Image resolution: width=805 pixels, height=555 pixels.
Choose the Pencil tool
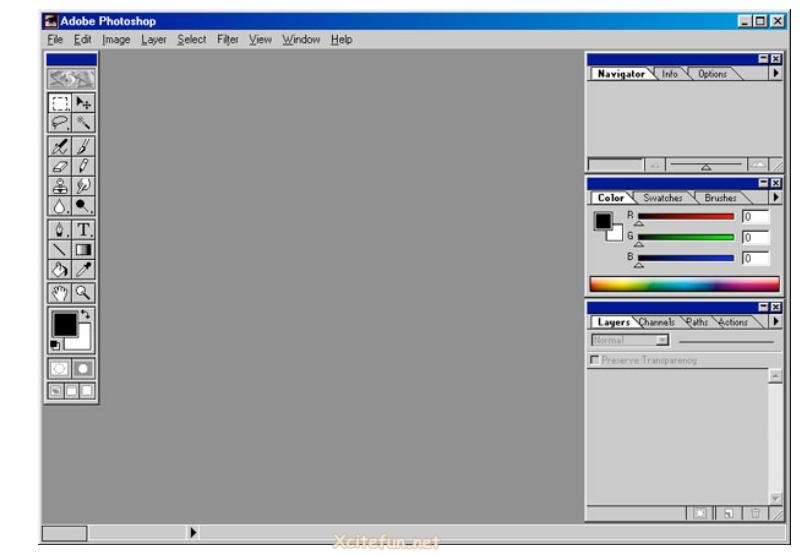(83, 166)
